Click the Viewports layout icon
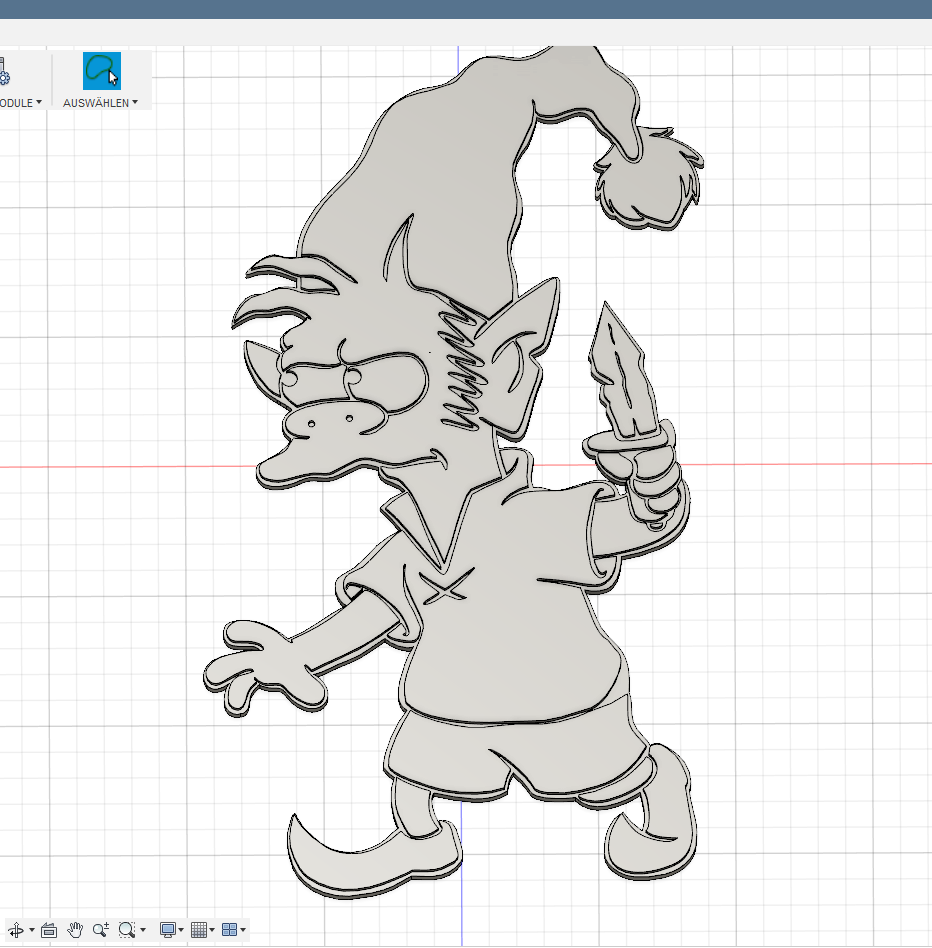Screen dimensions: 932x948 (x=230, y=930)
